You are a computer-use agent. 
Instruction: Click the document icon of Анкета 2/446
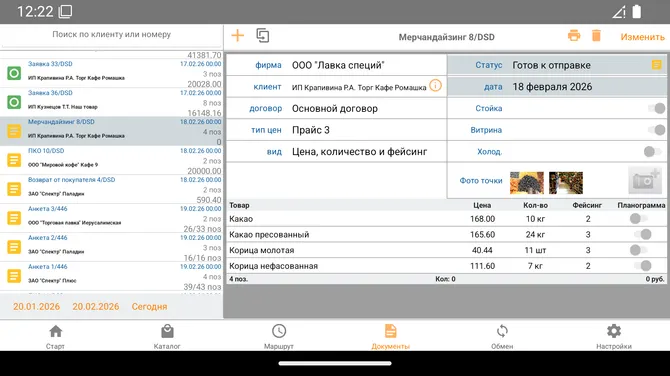[x=14, y=247]
